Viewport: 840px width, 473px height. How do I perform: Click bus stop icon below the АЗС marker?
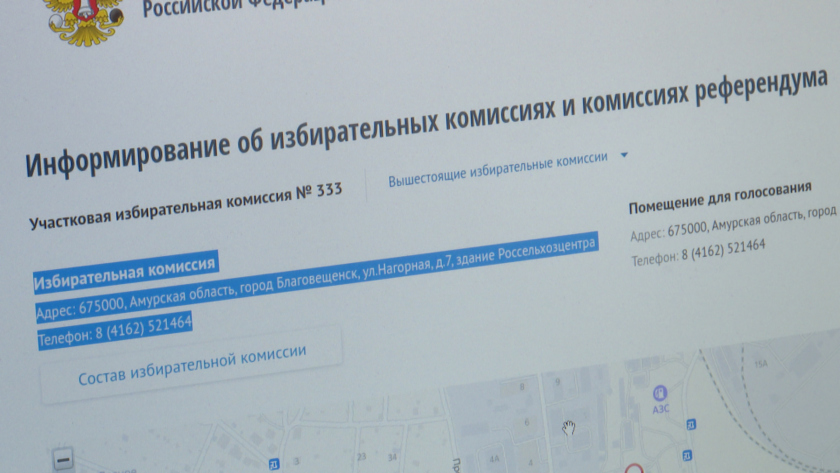[x=691, y=424]
